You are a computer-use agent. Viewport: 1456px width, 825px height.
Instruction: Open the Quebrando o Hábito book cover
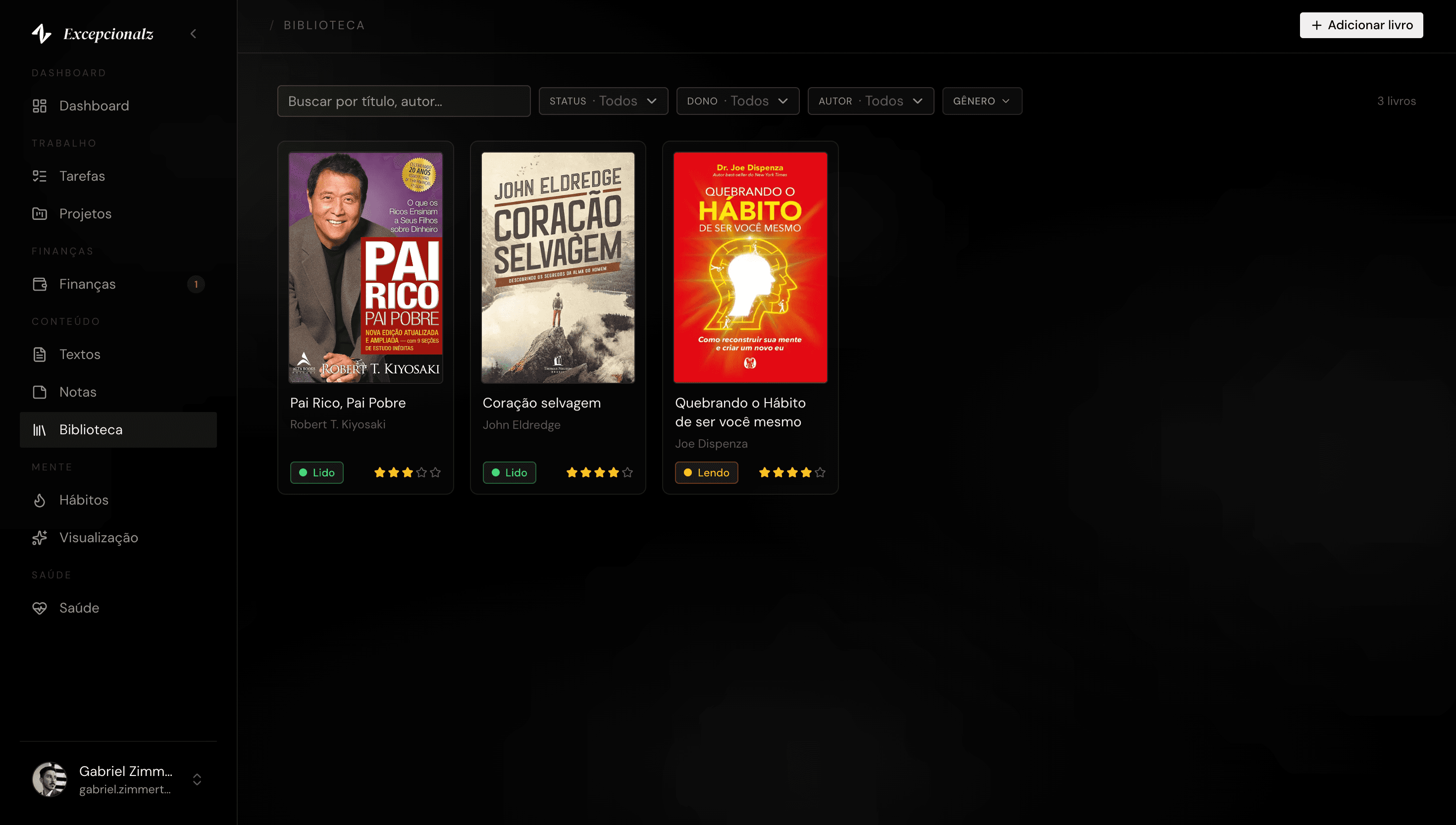750,267
